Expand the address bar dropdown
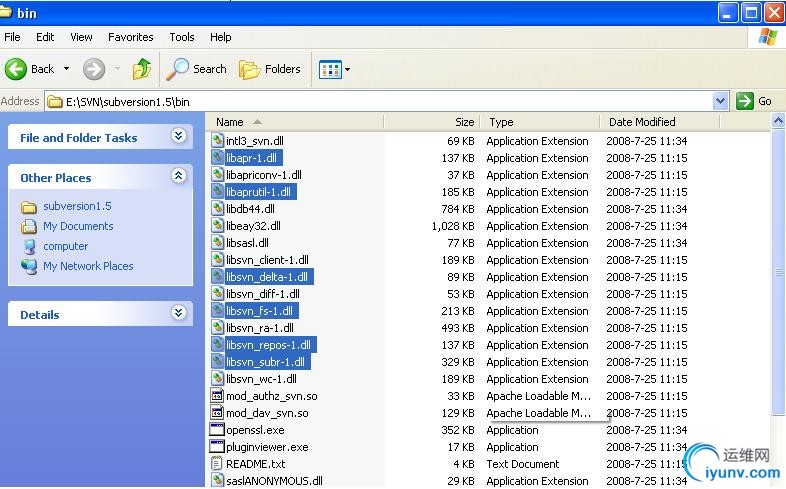Viewport: 786px width, 489px height. (x=720, y=101)
